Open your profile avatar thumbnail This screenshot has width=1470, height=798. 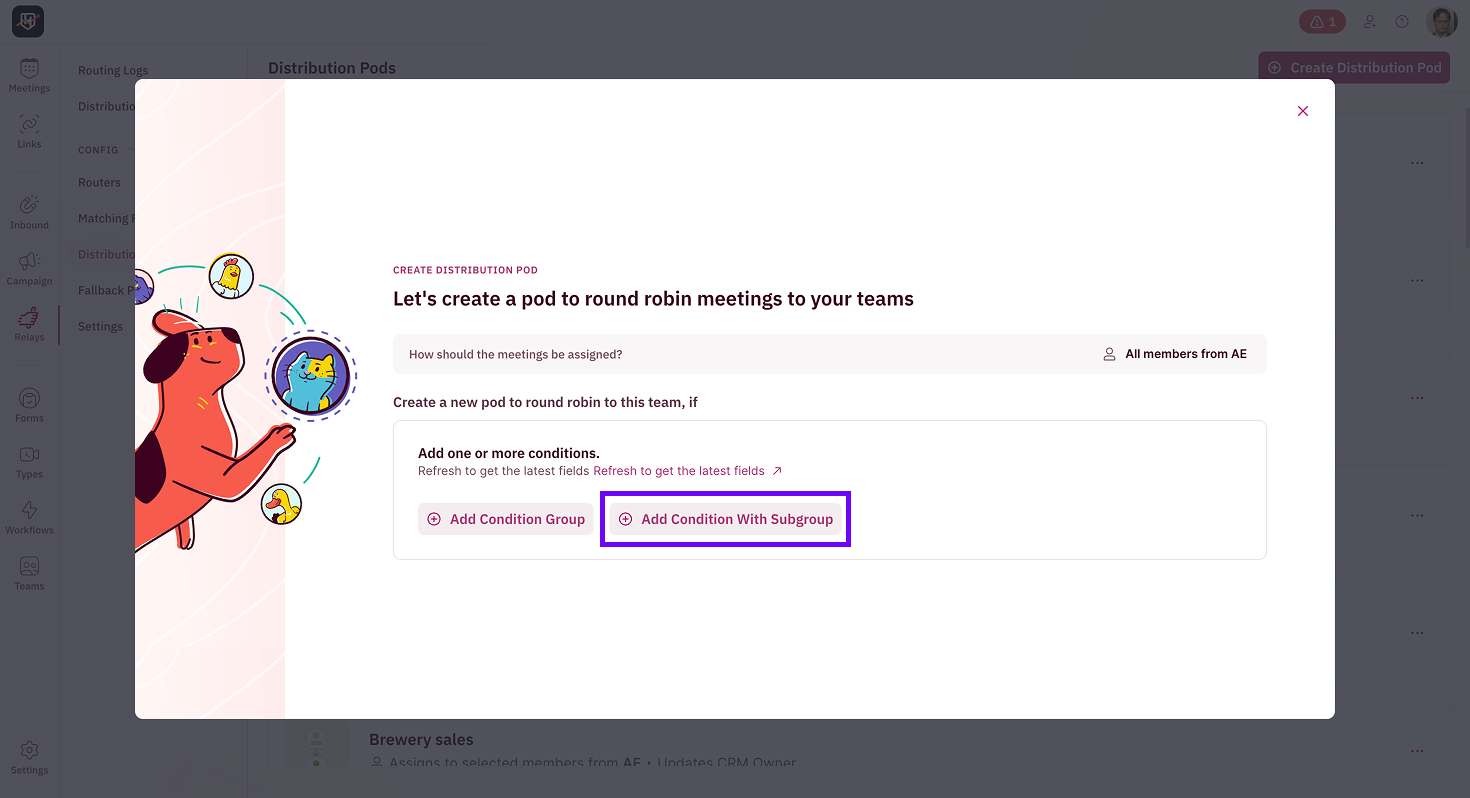click(x=1441, y=21)
